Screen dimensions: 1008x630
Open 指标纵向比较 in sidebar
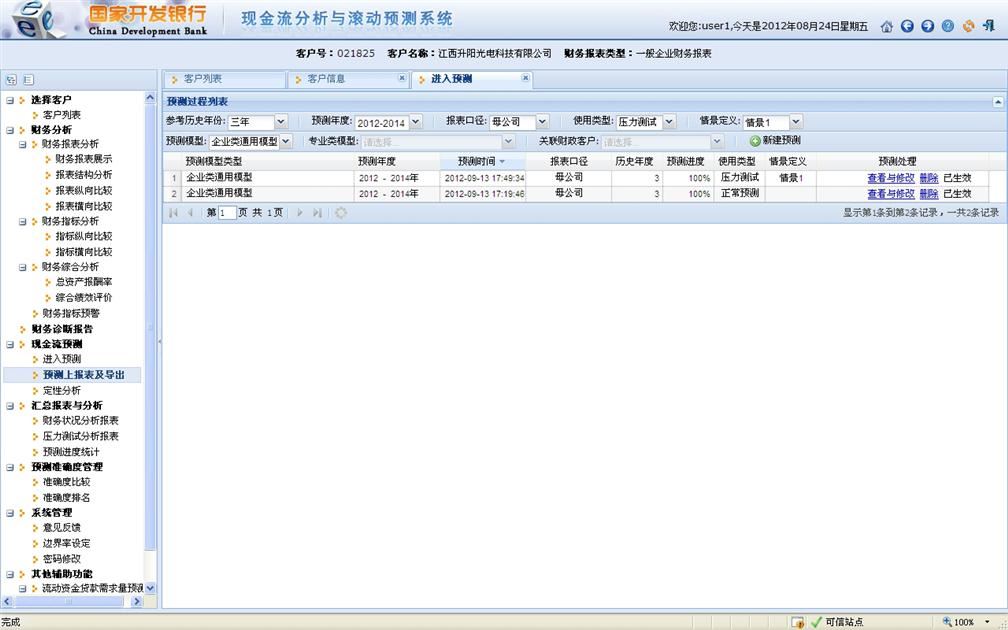click(x=83, y=237)
